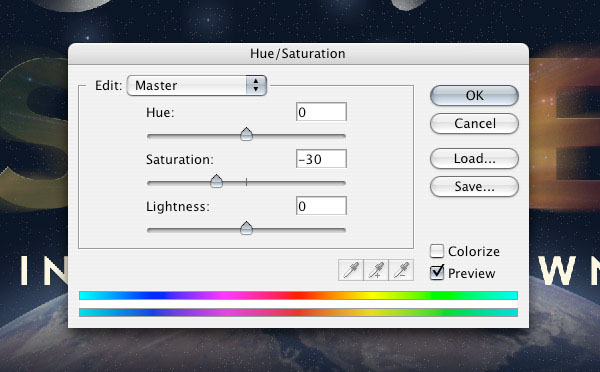
Task: Click the Hue: label
Action: [x=160, y=113]
